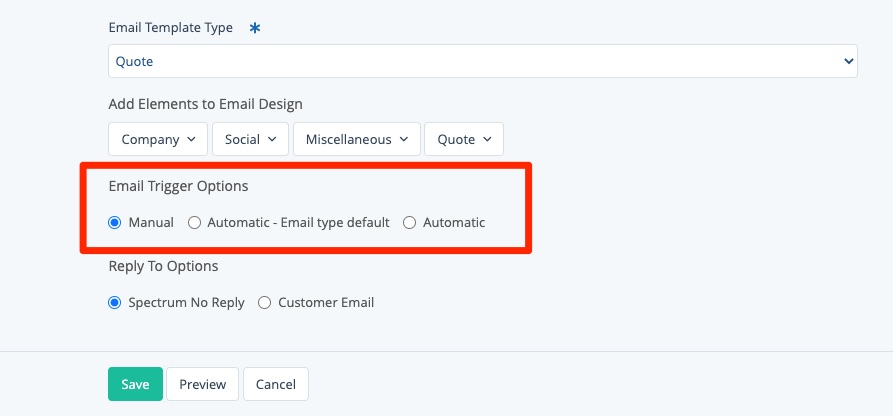893x416 pixels.
Task: Select the Manual trigger radio button
Action: (115, 222)
